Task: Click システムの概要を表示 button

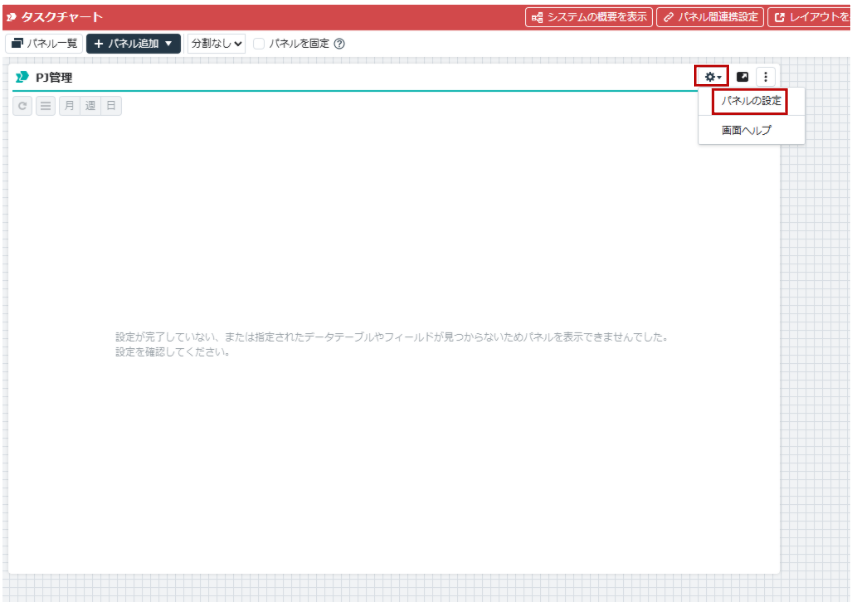Action: [589, 17]
